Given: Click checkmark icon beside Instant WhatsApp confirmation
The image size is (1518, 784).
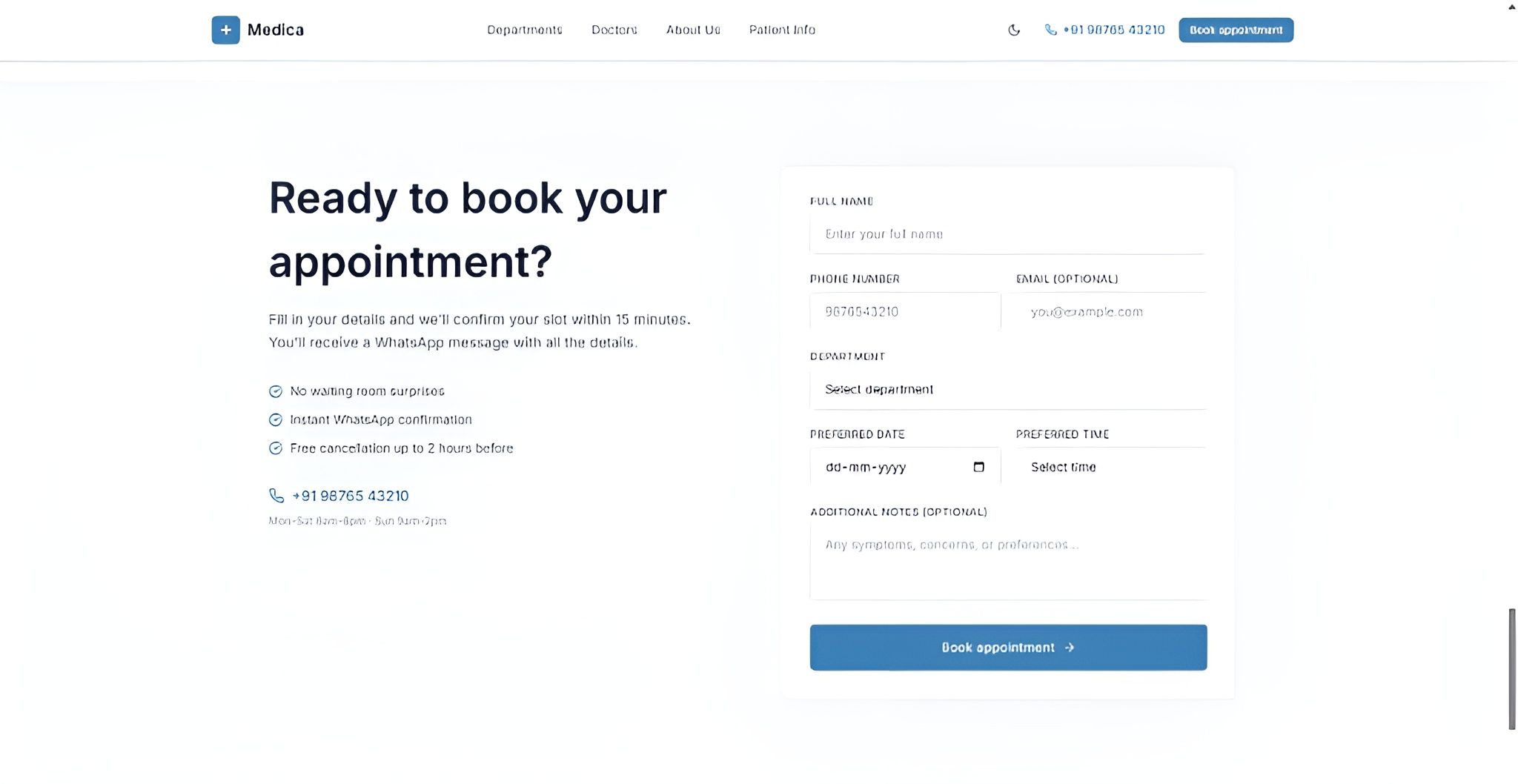Looking at the screenshot, I should point(276,420).
